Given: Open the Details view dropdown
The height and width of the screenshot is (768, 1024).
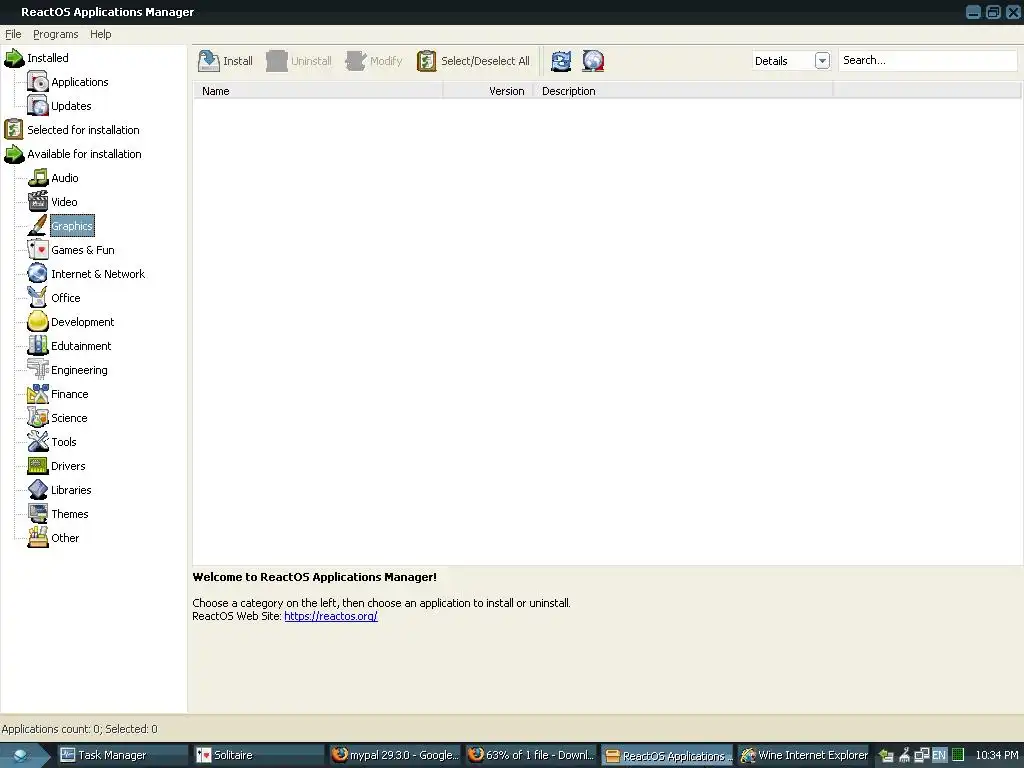Looking at the screenshot, I should pyautogui.click(x=822, y=61).
